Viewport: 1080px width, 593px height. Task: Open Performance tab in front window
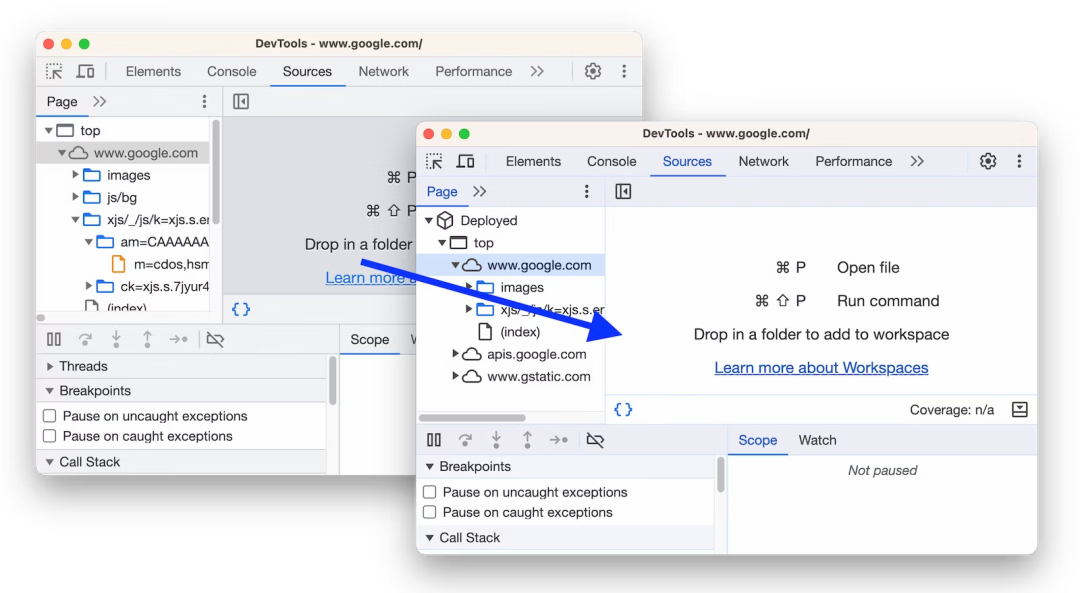coord(853,161)
